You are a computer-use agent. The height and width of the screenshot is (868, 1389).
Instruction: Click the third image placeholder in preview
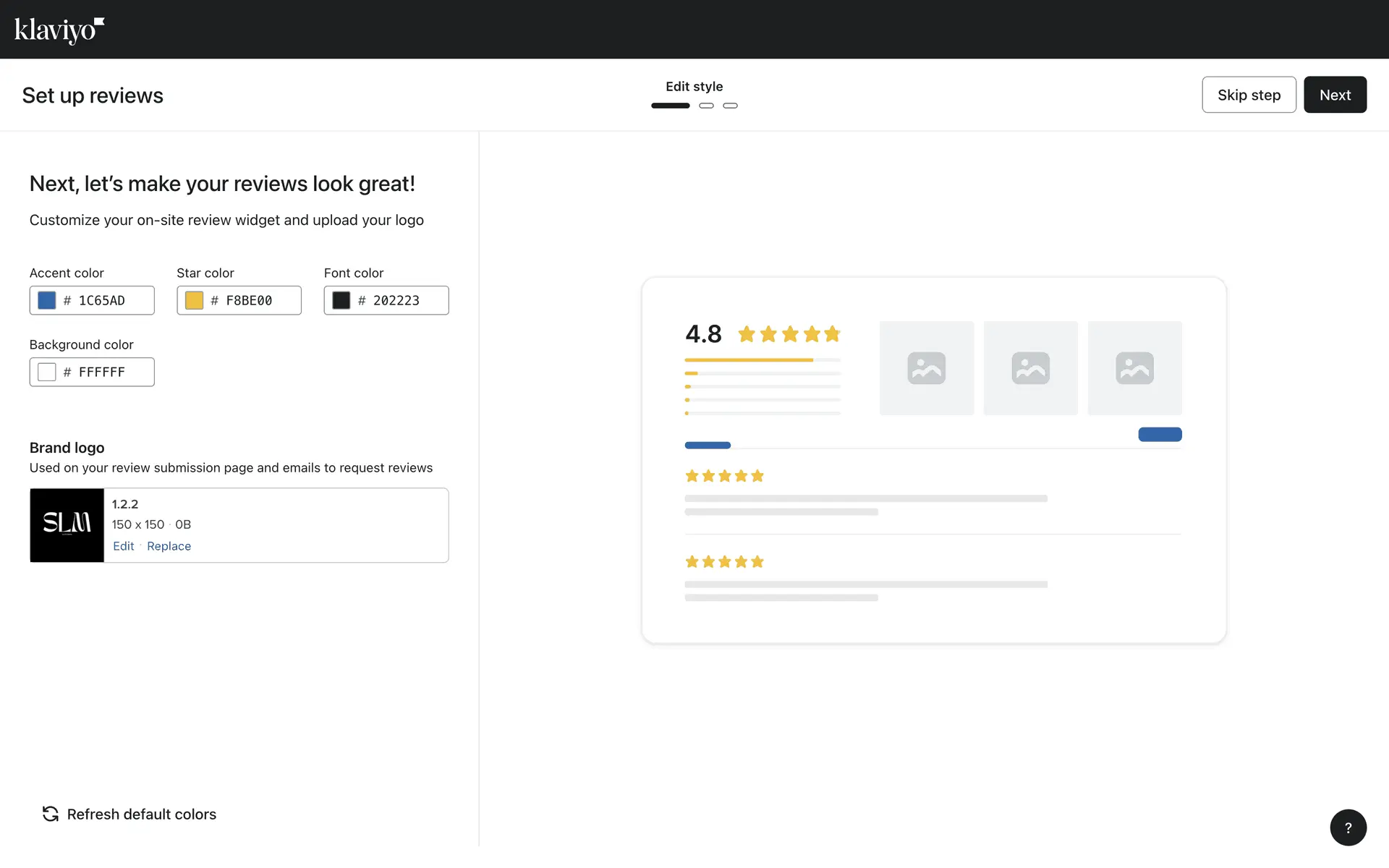point(1134,368)
